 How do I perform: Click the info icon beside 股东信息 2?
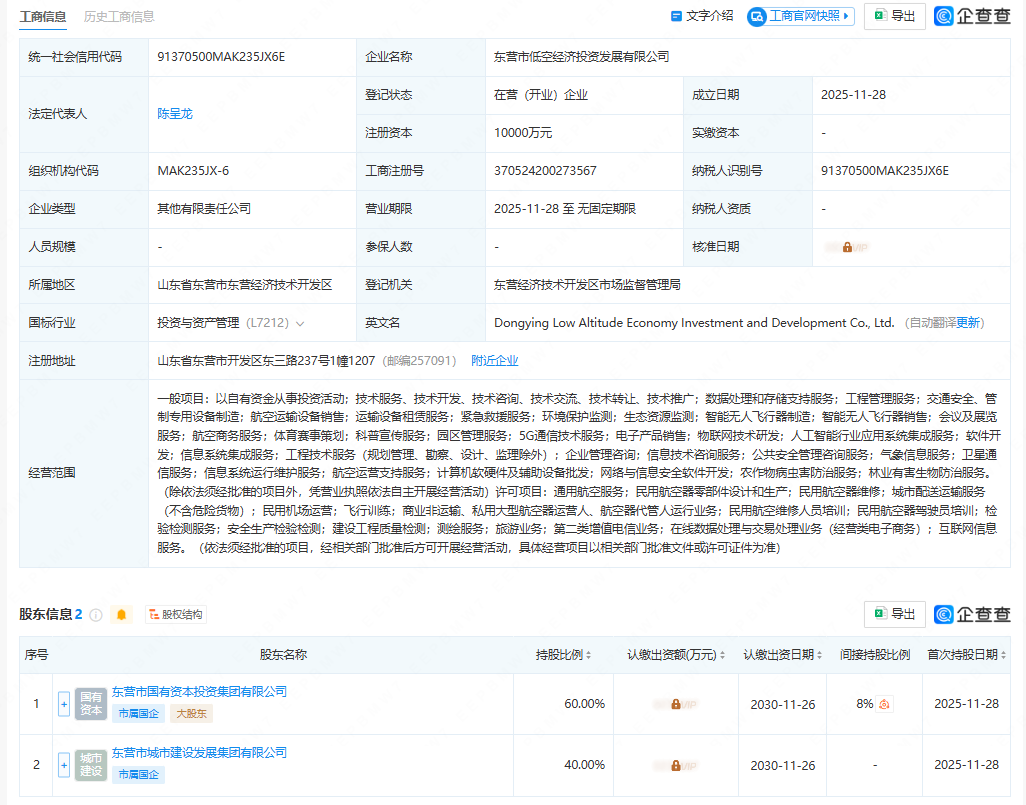[x=95, y=615]
